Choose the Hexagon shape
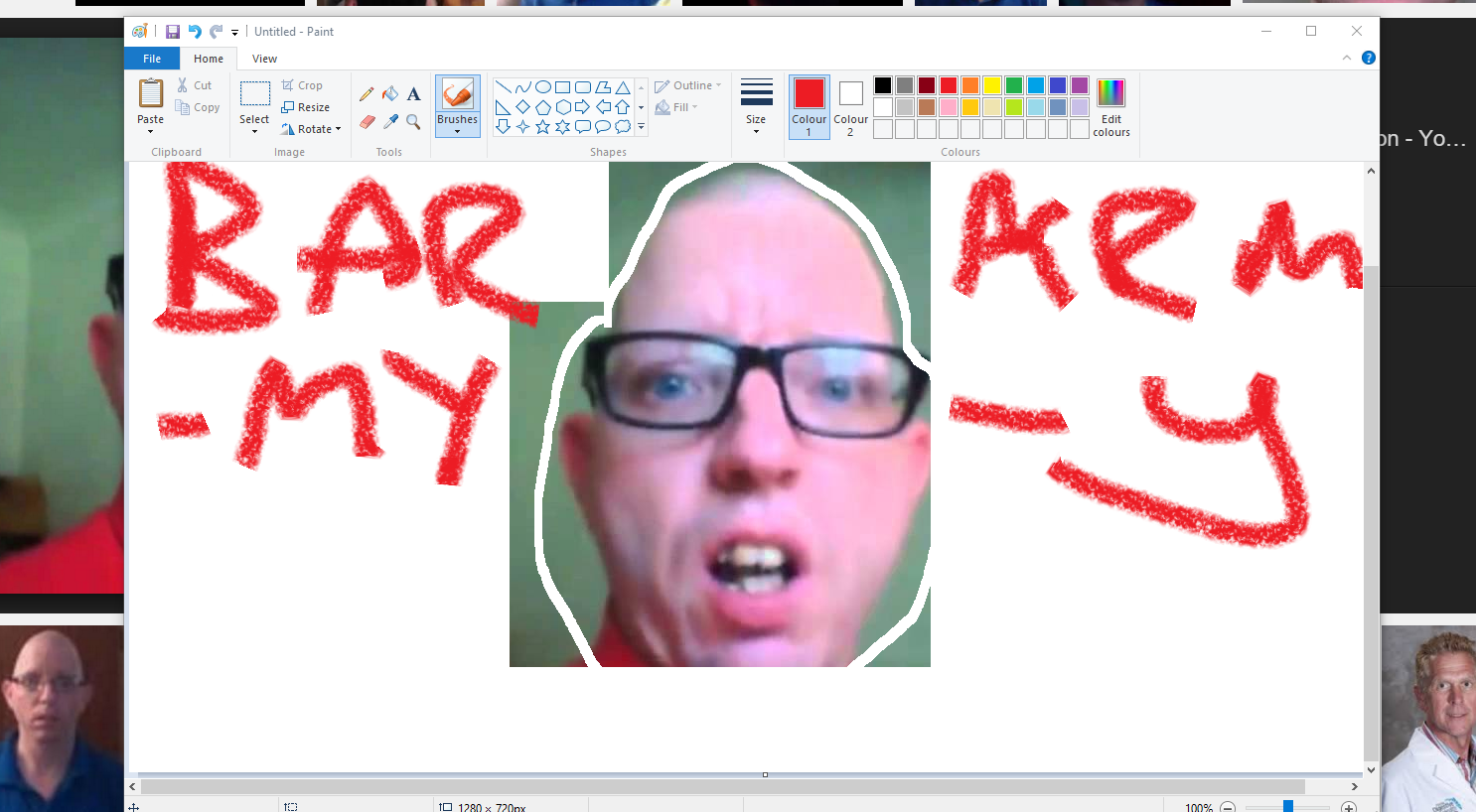Viewport: 1476px width, 812px height. pyautogui.click(x=563, y=107)
